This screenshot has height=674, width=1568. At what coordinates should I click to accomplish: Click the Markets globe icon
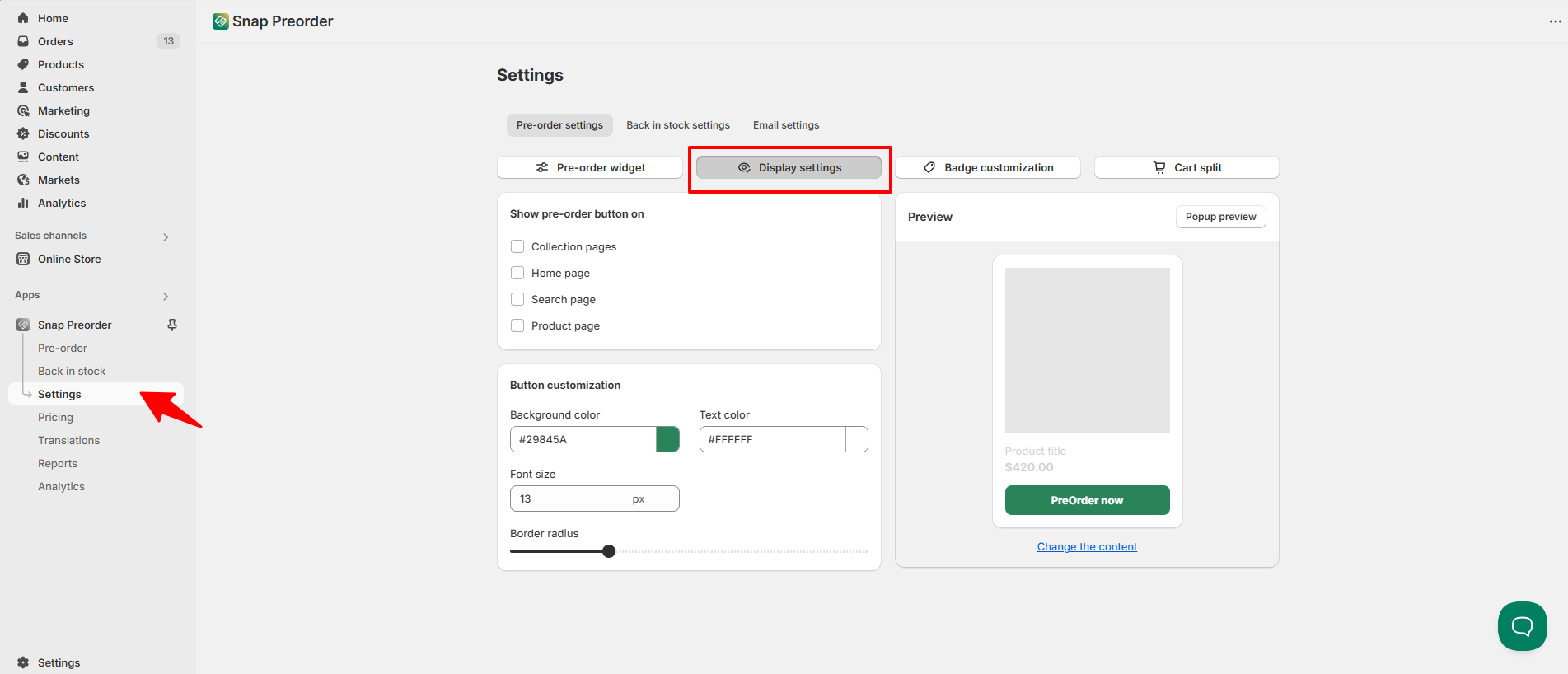23,180
